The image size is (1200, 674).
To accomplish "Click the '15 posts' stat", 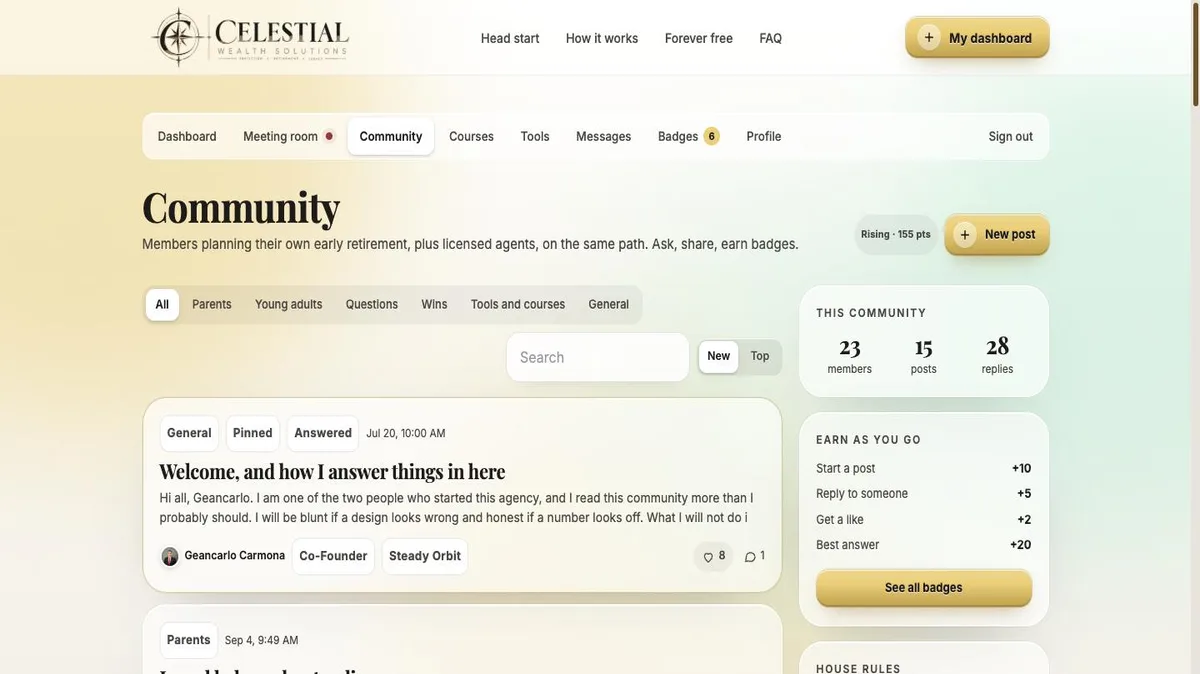I will coord(924,355).
